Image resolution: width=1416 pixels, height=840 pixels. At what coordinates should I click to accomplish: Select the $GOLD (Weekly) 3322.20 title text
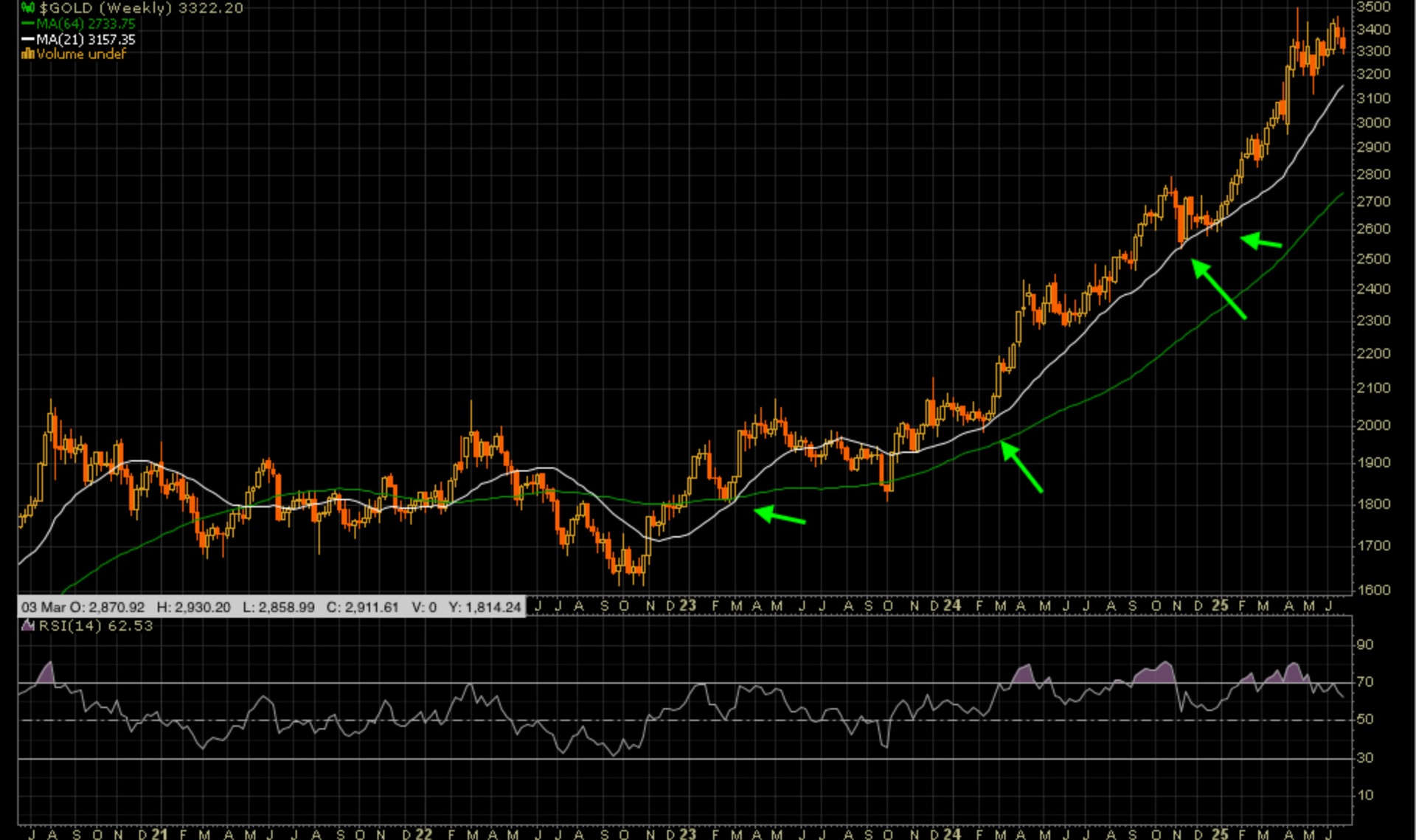[x=141, y=8]
